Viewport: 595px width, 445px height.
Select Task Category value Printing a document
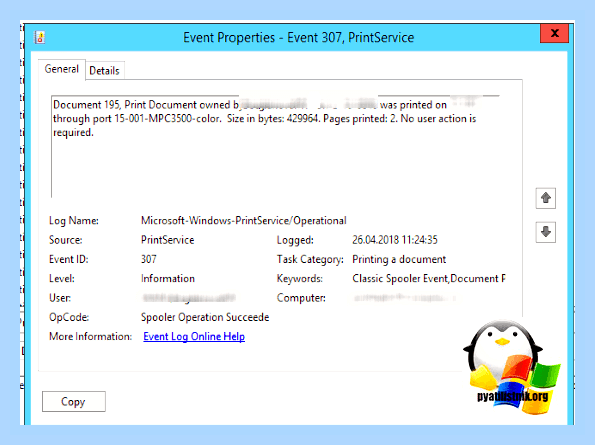(x=399, y=259)
